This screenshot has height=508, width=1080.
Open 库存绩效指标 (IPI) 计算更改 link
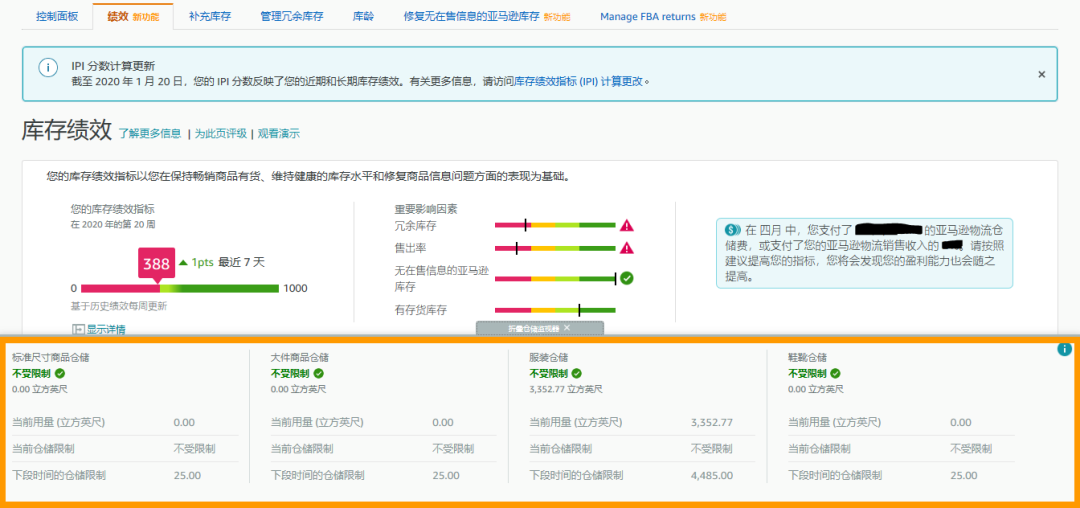(x=579, y=81)
